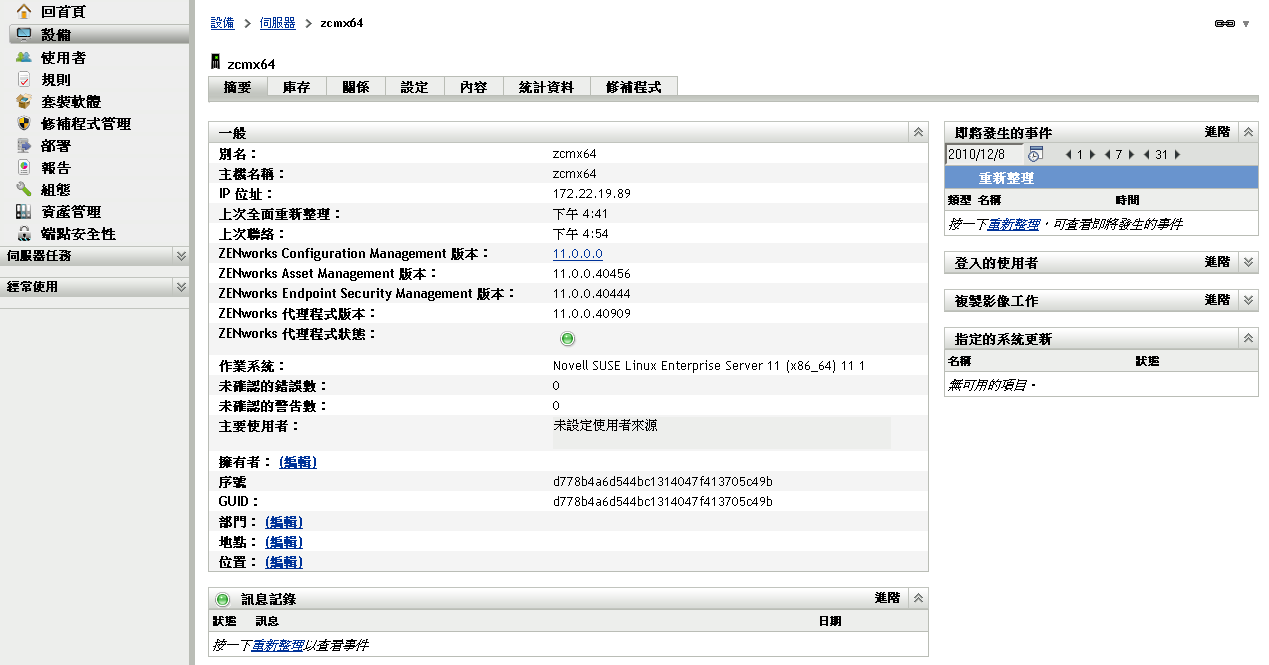Open 報告 reports icon in sidebar

24,168
